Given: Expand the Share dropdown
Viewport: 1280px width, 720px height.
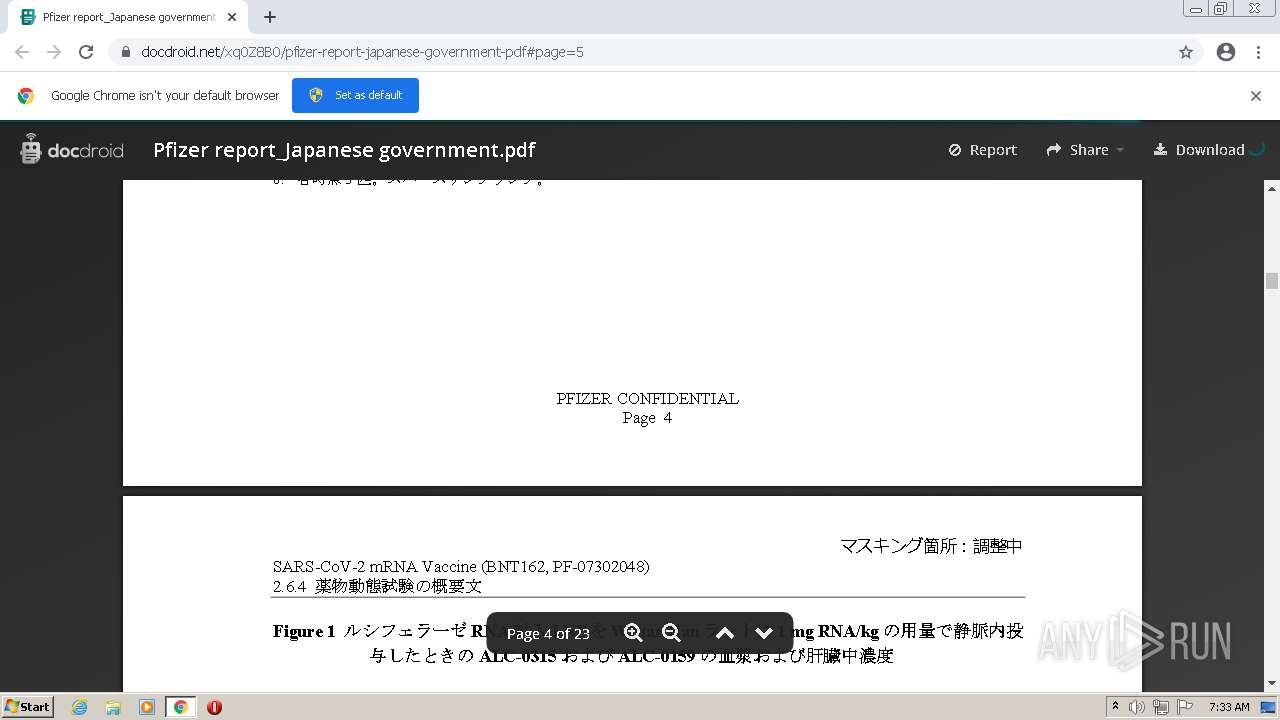Looking at the screenshot, I should tap(1085, 150).
